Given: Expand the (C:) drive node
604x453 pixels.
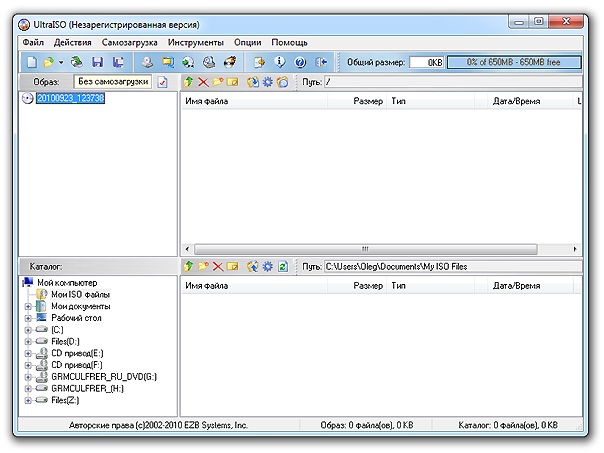Looking at the screenshot, I should [28, 330].
